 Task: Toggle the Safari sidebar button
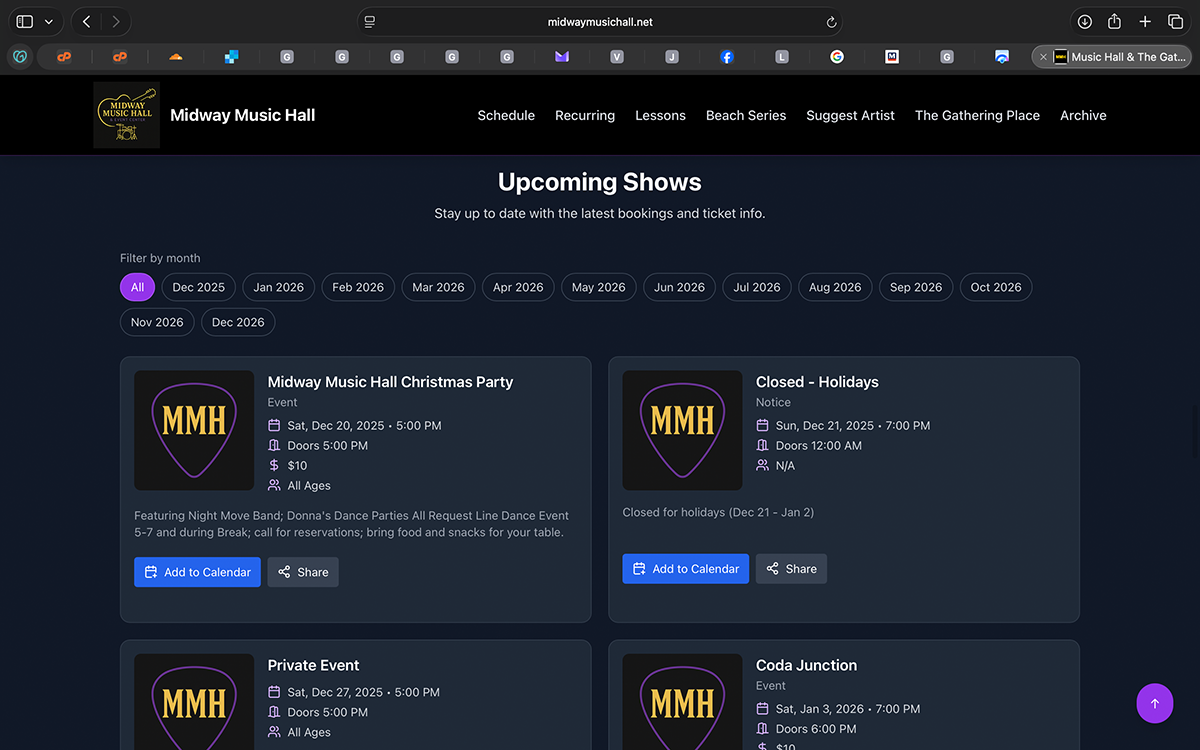pyautogui.click(x=25, y=21)
